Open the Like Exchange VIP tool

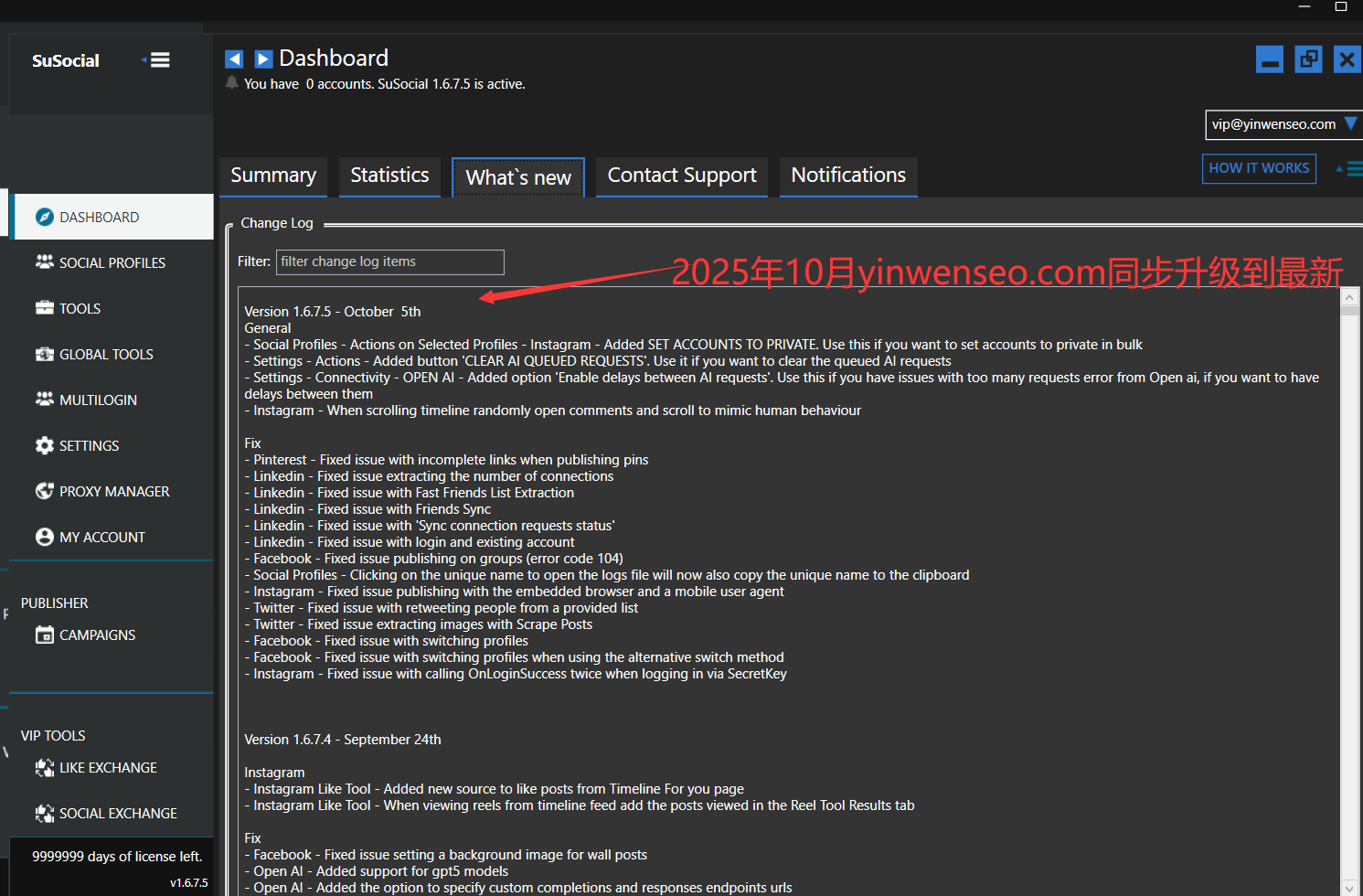pyautogui.click(x=108, y=767)
